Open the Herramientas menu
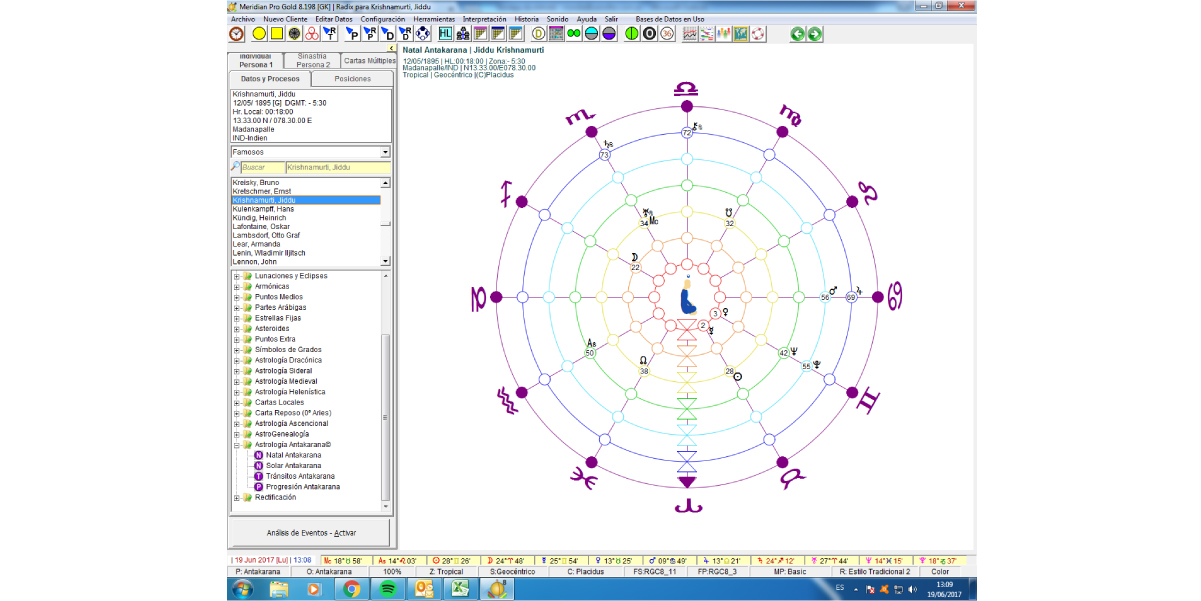 pos(434,19)
